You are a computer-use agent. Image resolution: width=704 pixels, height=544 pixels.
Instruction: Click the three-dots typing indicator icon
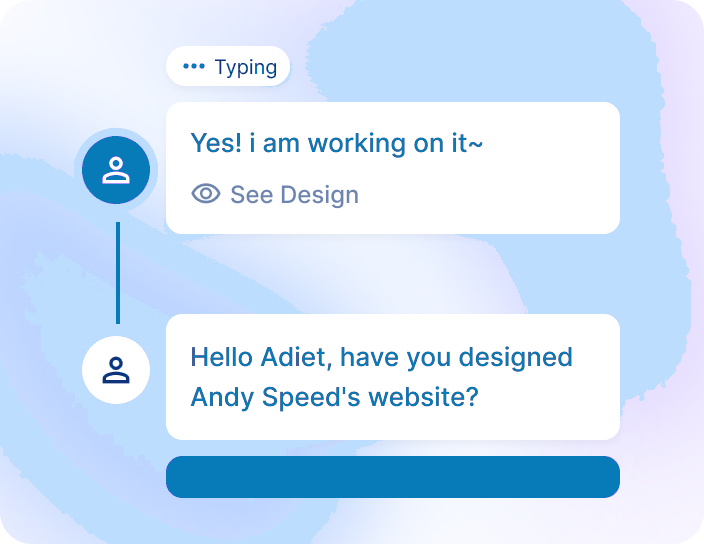click(x=194, y=67)
